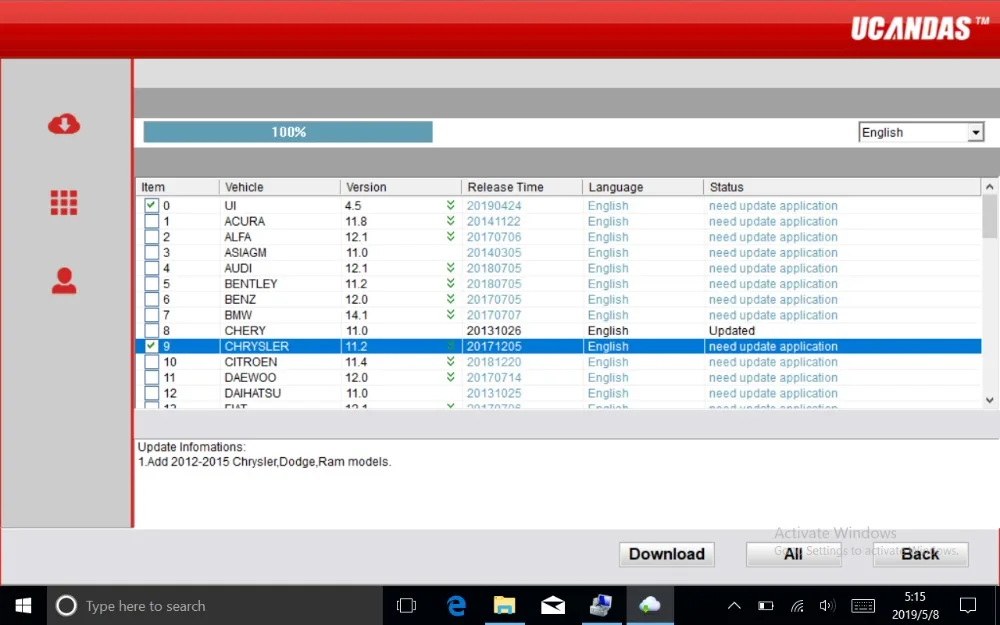This screenshot has height=625, width=1000.
Task: Open the cloud updater app on taskbar
Action: (x=650, y=605)
